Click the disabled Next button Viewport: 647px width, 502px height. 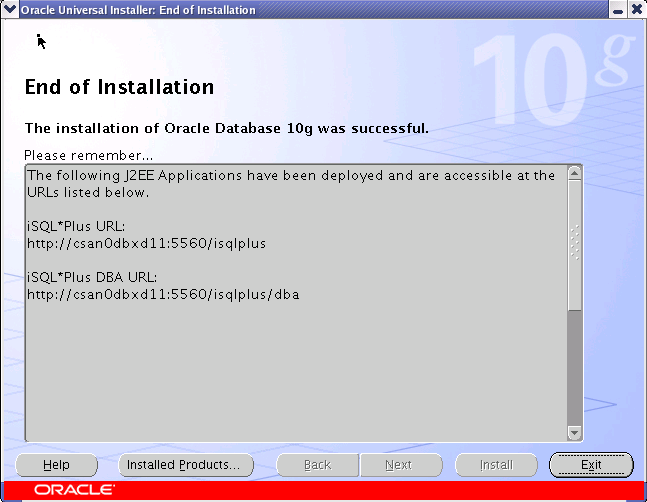(x=401, y=465)
